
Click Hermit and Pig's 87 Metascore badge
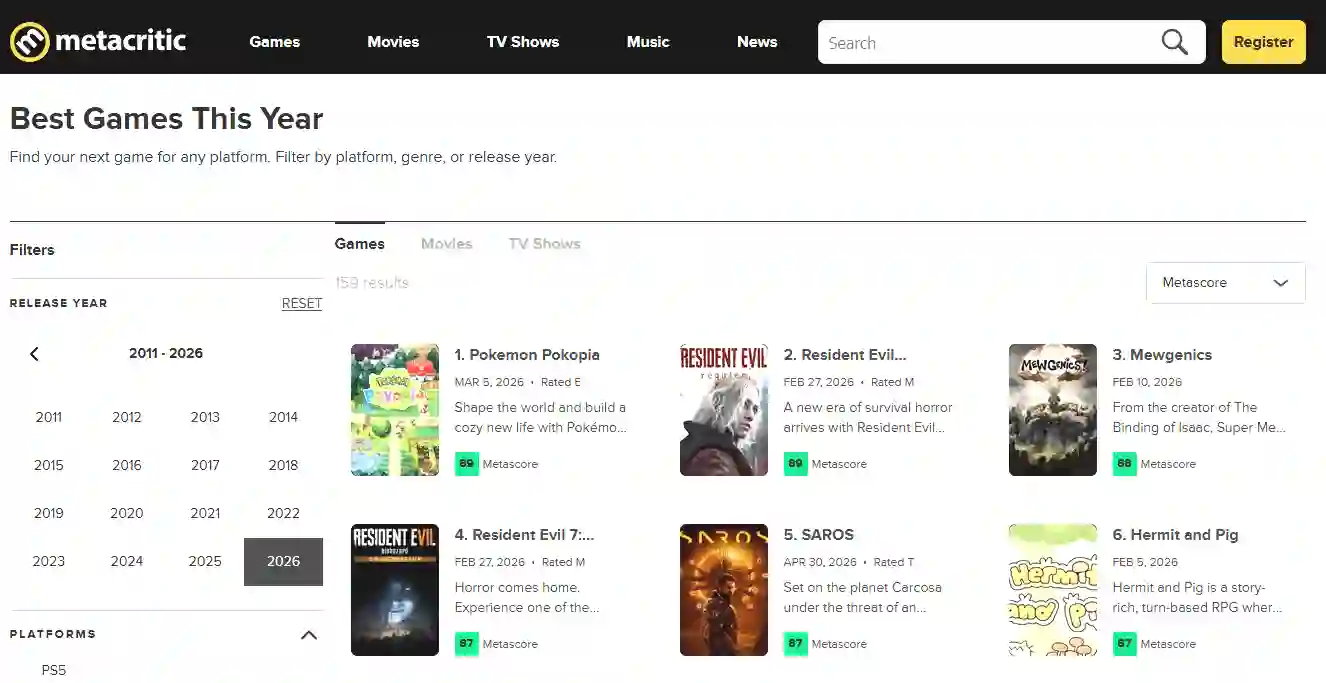point(1124,644)
